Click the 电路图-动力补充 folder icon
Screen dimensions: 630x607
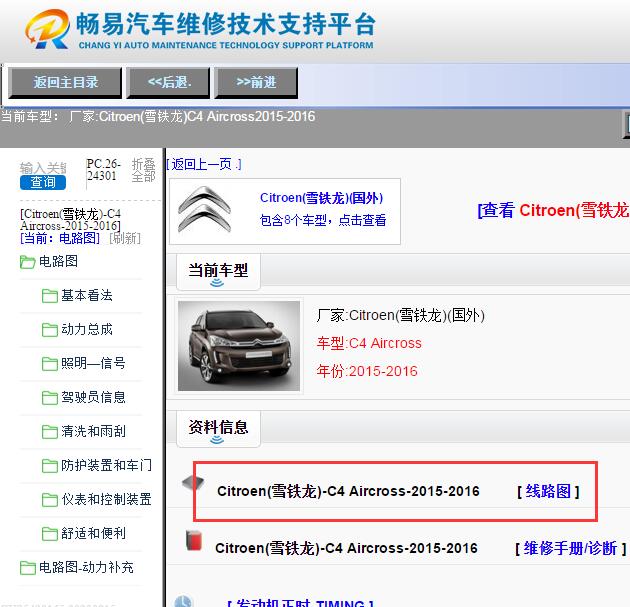click(27, 568)
